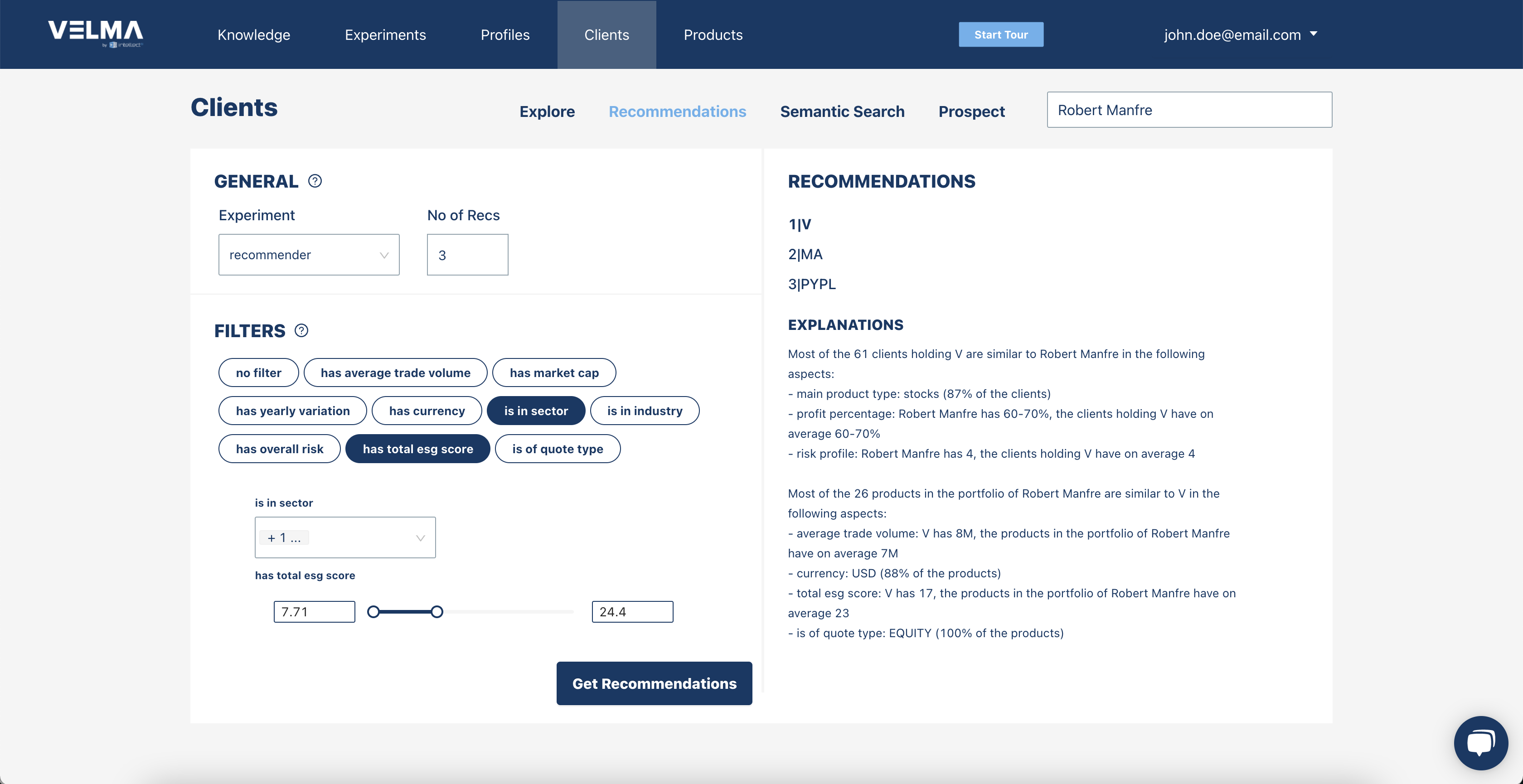Enable the 'is in industry' filter
The width and height of the screenshot is (1523, 784).
(x=645, y=411)
